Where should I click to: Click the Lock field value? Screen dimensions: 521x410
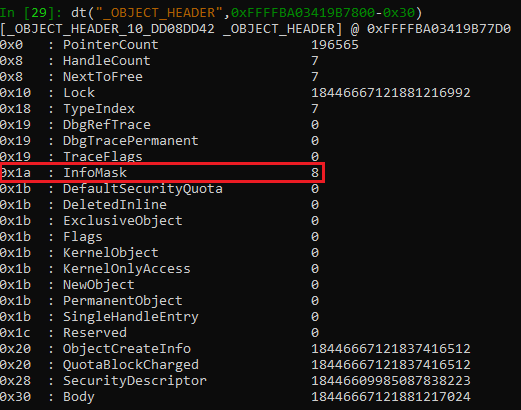[x=391, y=93]
